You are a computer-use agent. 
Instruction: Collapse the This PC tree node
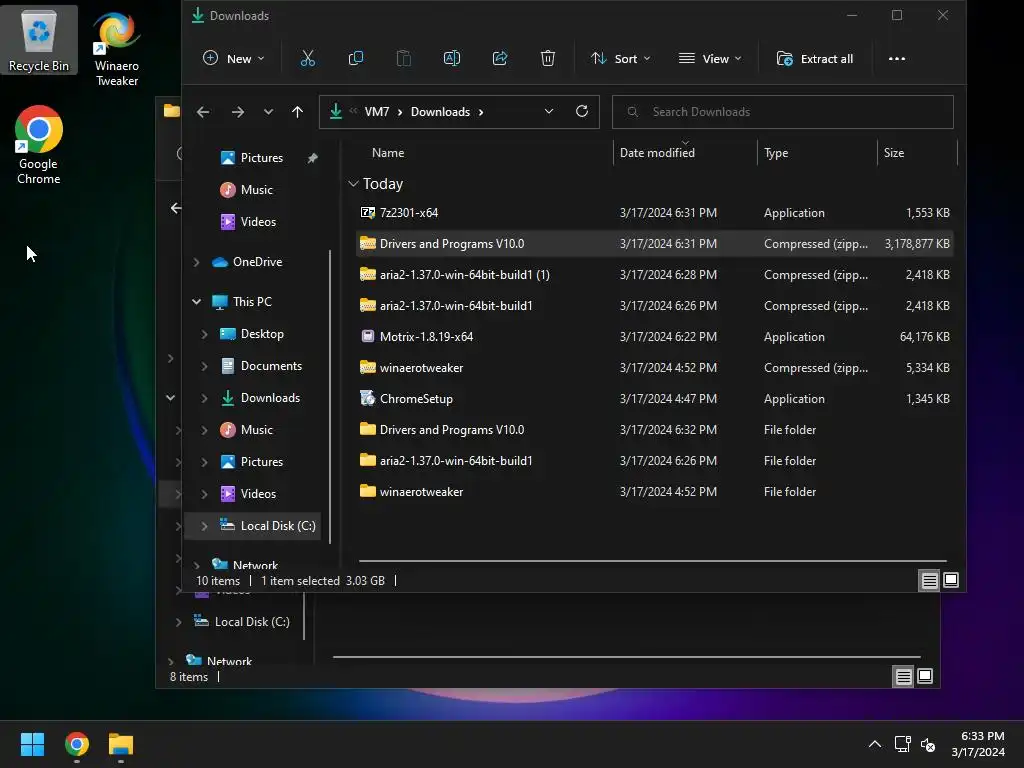coord(197,302)
